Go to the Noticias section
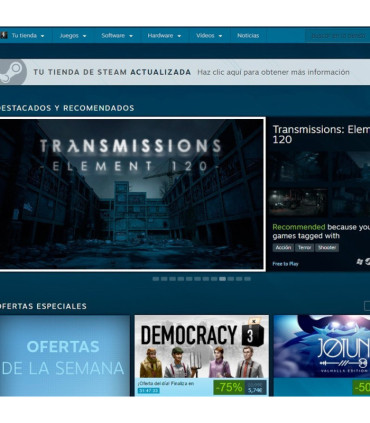The width and height of the screenshot is (370, 423). click(248, 36)
